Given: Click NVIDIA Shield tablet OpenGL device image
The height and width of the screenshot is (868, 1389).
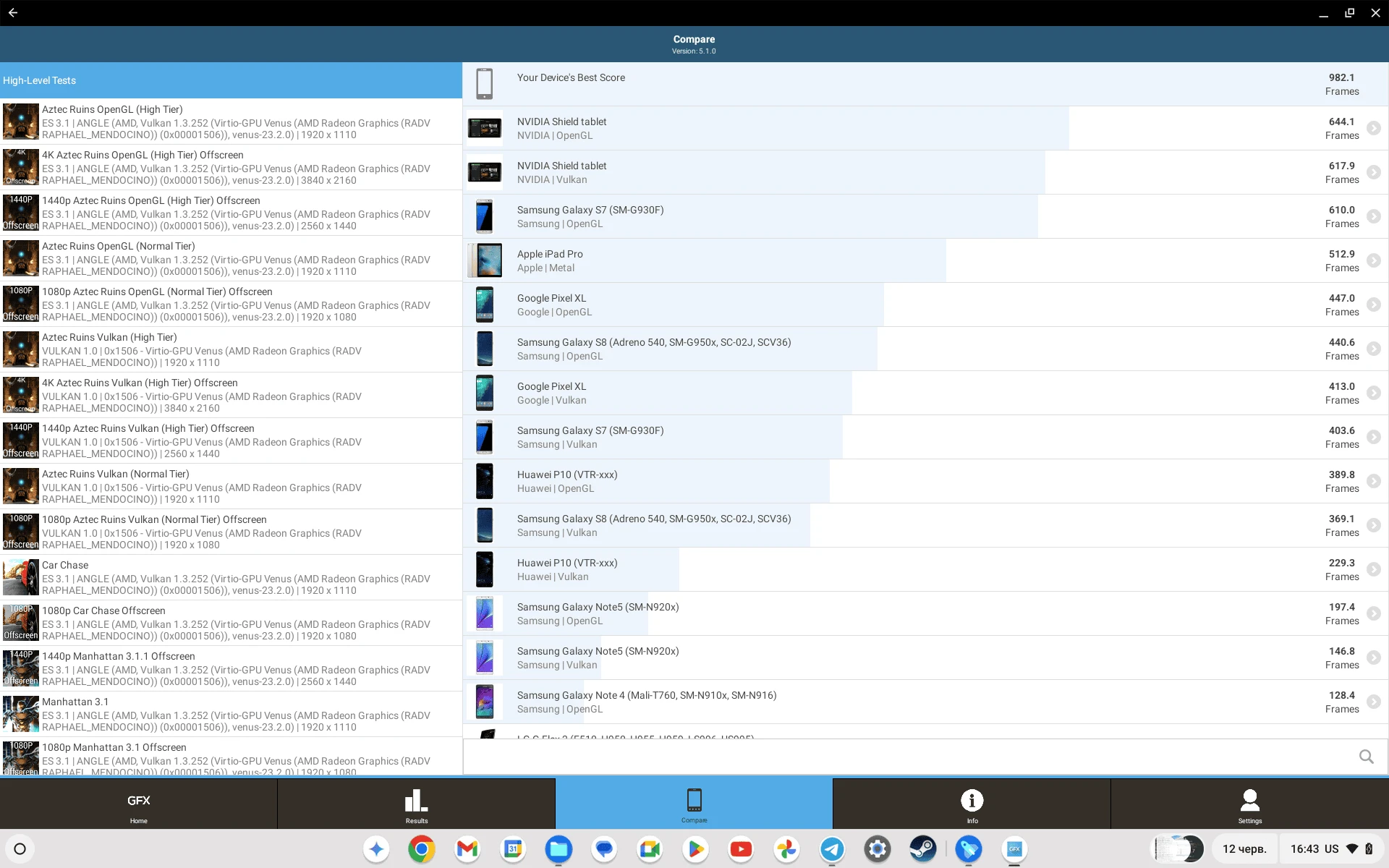Looking at the screenshot, I should tap(484, 128).
